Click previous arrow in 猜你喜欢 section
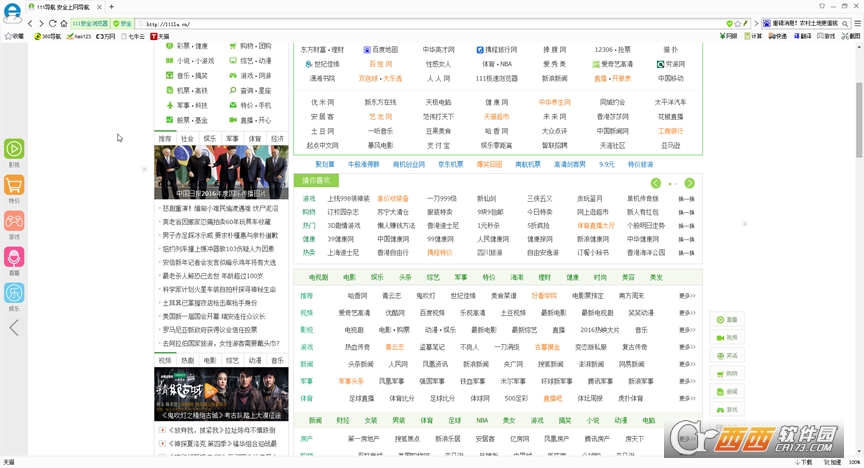 click(x=656, y=183)
